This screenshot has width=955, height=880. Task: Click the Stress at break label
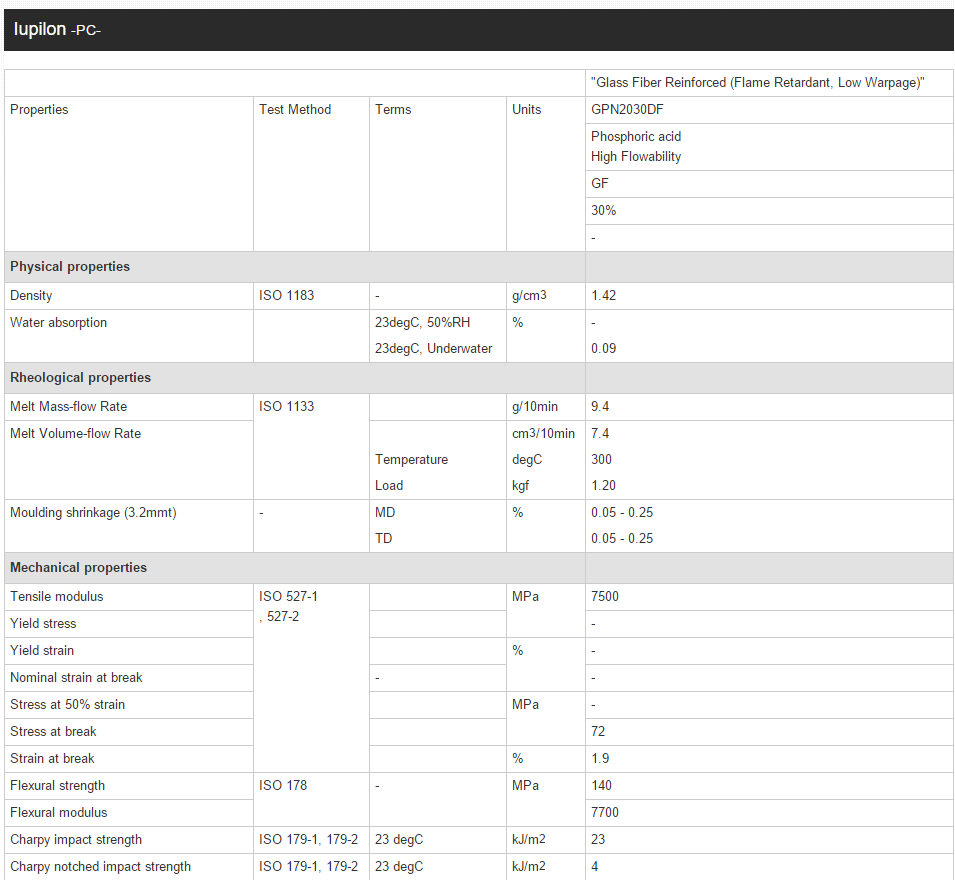(53, 732)
